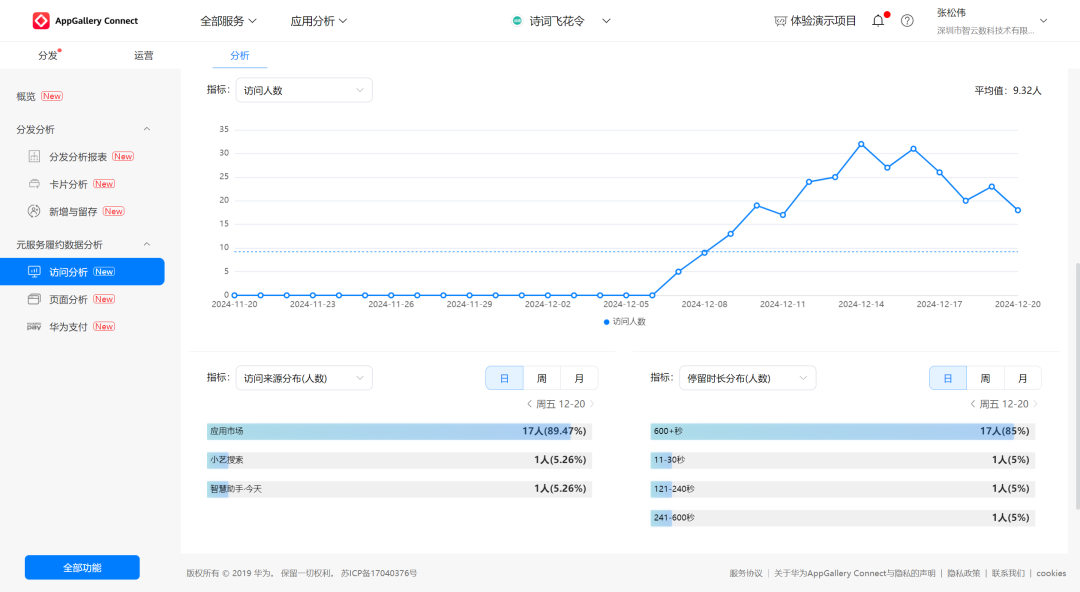The width and height of the screenshot is (1080, 592).
Task: Click the 全部功能 button
Action: coord(82,568)
